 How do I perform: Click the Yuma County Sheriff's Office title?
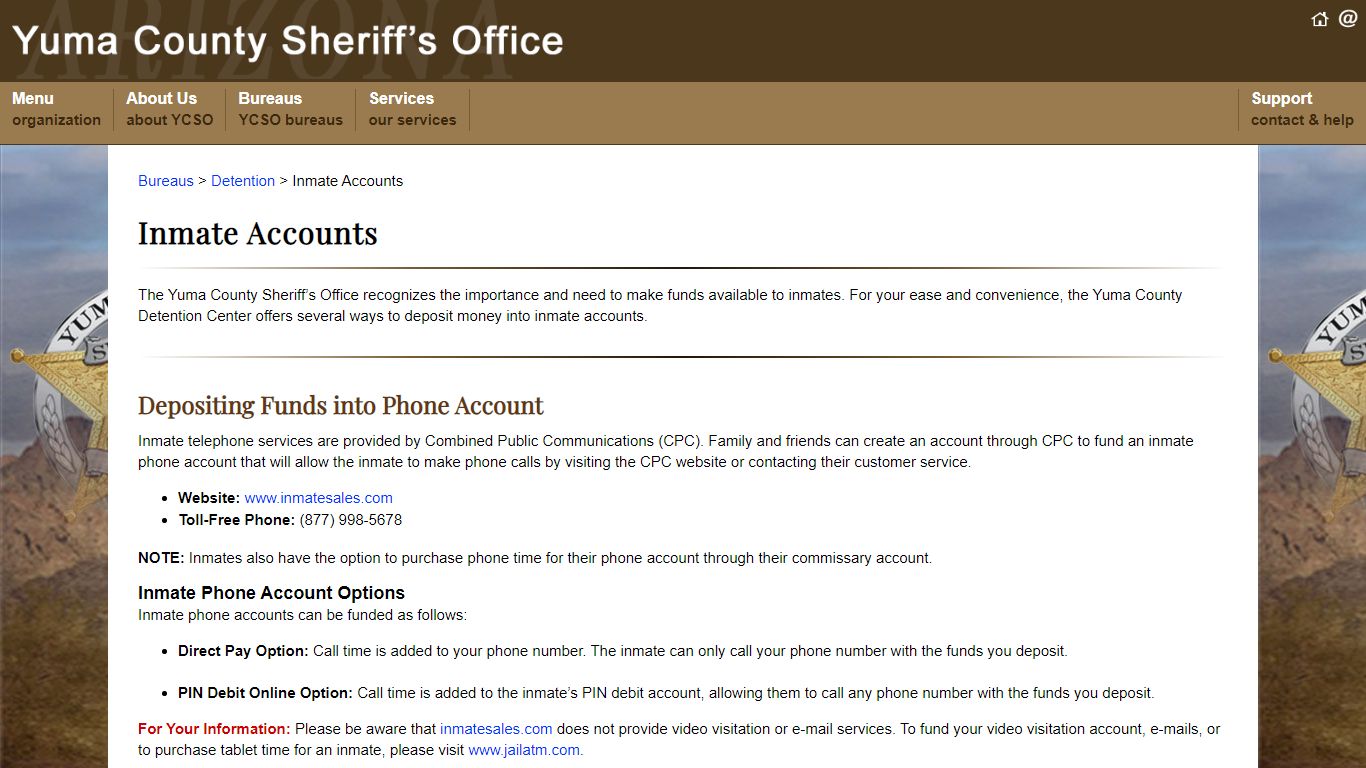click(288, 41)
